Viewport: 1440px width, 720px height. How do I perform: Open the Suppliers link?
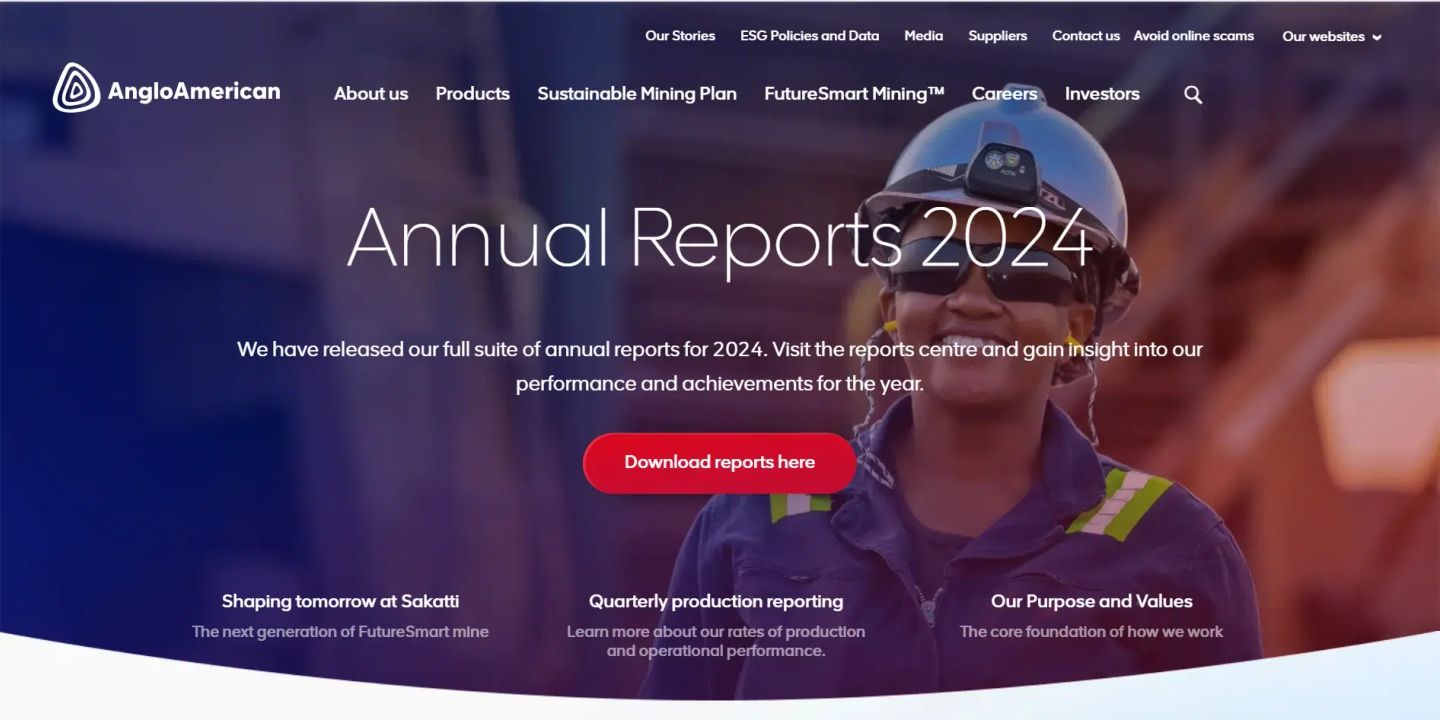click(x=998, y=36)
